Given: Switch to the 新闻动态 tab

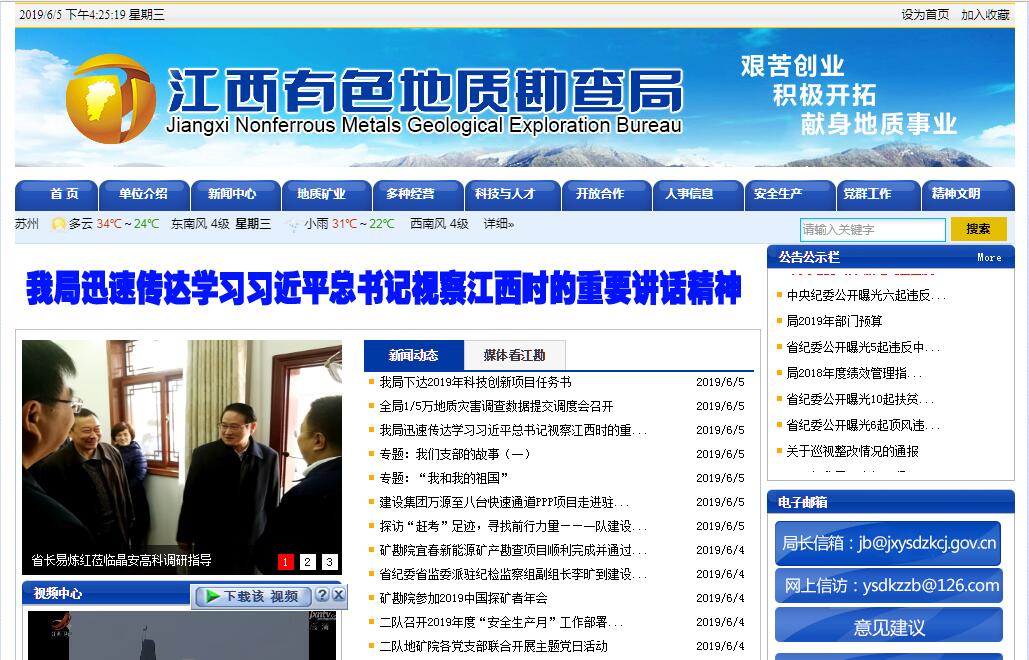Looking at the screenshot, I should (x=413, y=356).
